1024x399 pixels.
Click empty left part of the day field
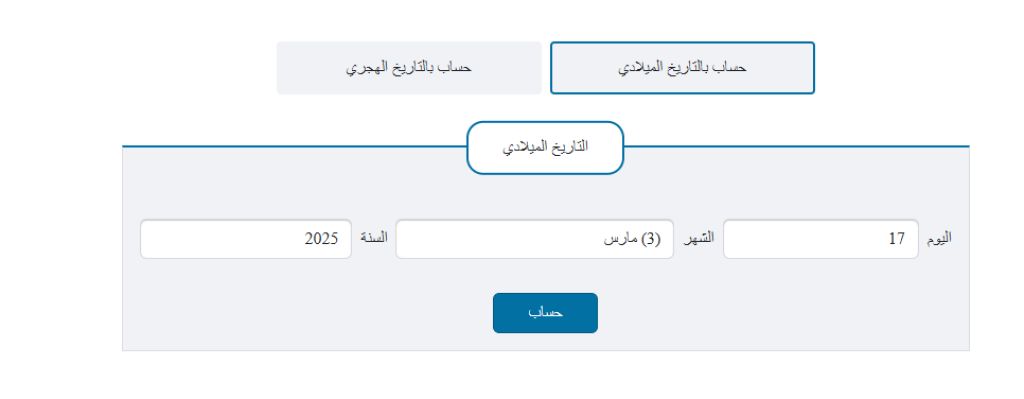tap(797, 239)
